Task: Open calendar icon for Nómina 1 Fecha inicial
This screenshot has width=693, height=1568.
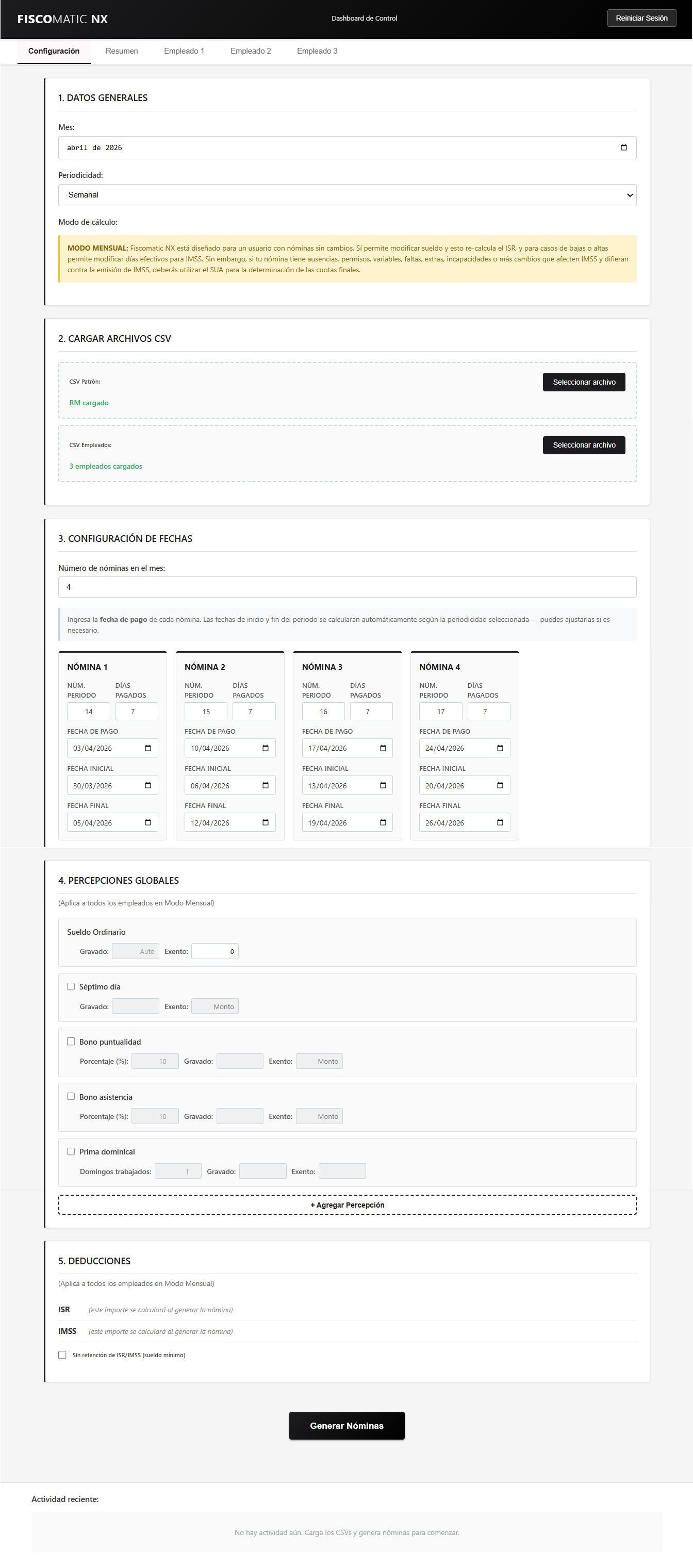Action: [148, 785]
